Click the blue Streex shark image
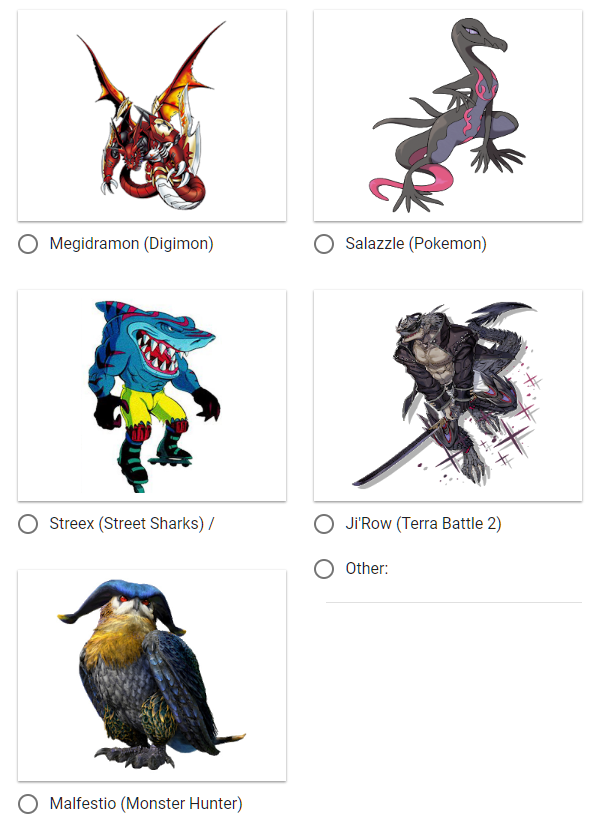This screenshot has width=600, height=826. click(x=152, y=396)
